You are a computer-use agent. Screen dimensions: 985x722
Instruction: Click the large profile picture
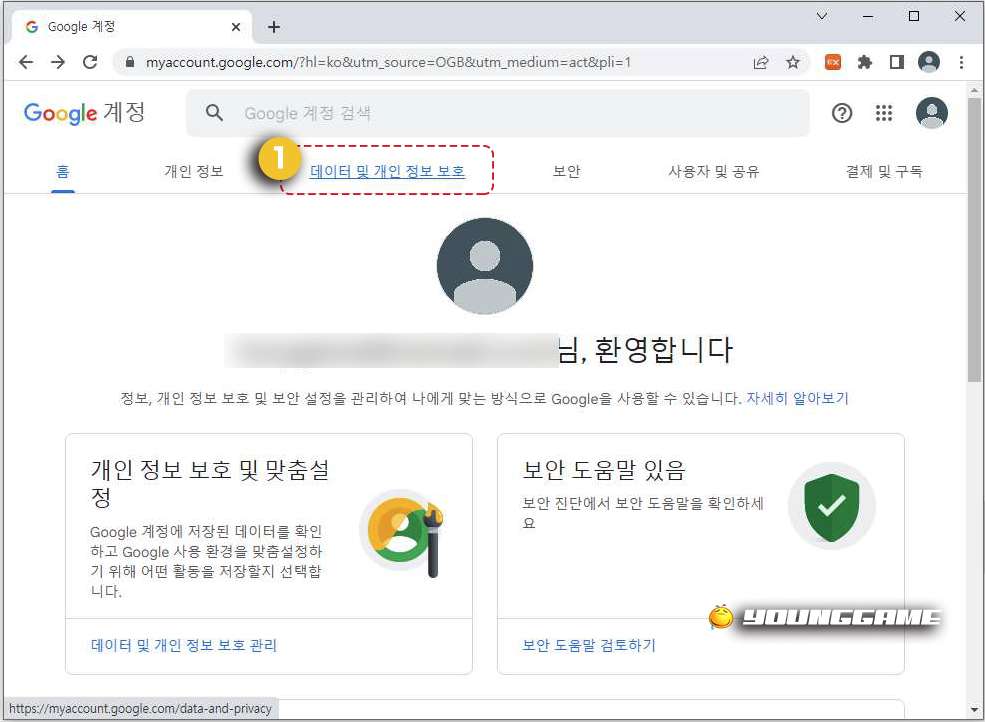pyautogui.click(x=485, y=266)
